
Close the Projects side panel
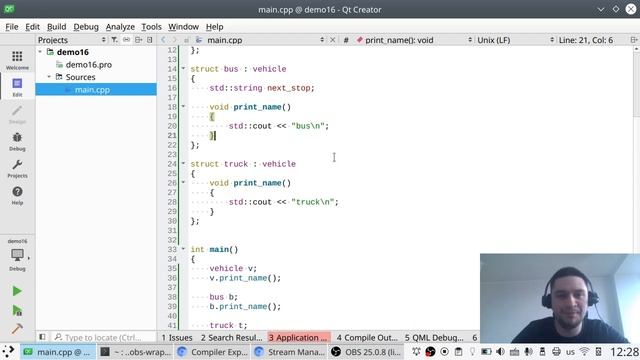pyautogui.click(x=150, y=40)
